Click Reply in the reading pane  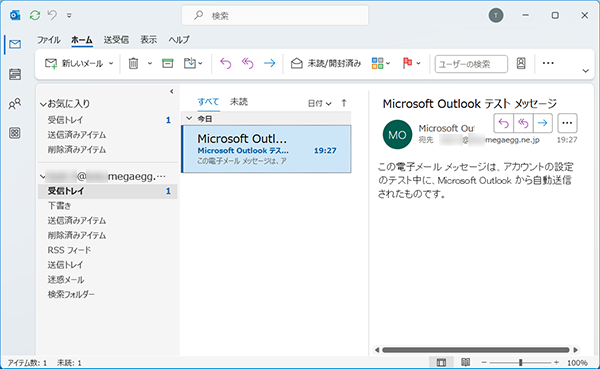tap(504, 123)
